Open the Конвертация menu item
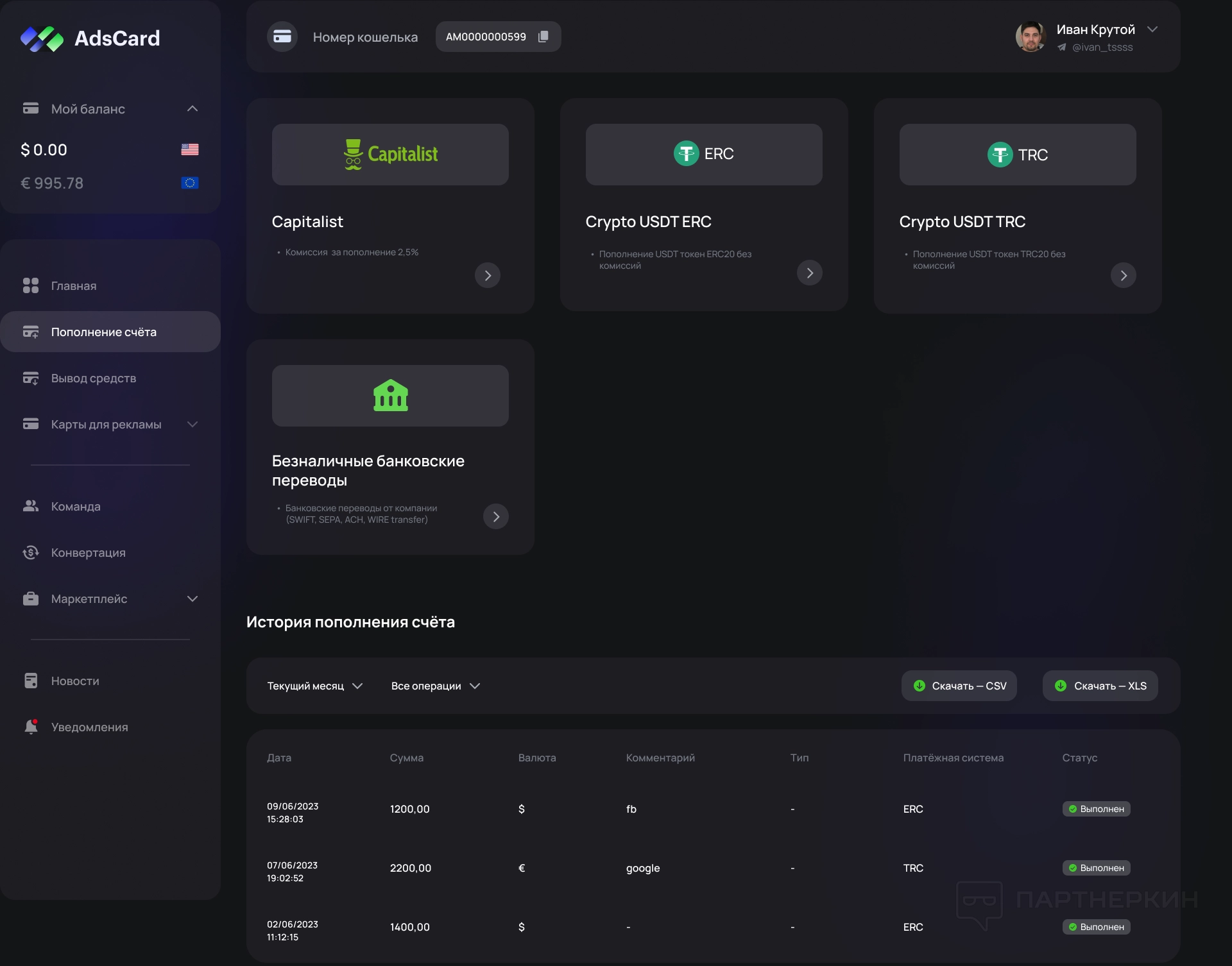This screenshot has height=966, width=1232. [x=89, y=552]
